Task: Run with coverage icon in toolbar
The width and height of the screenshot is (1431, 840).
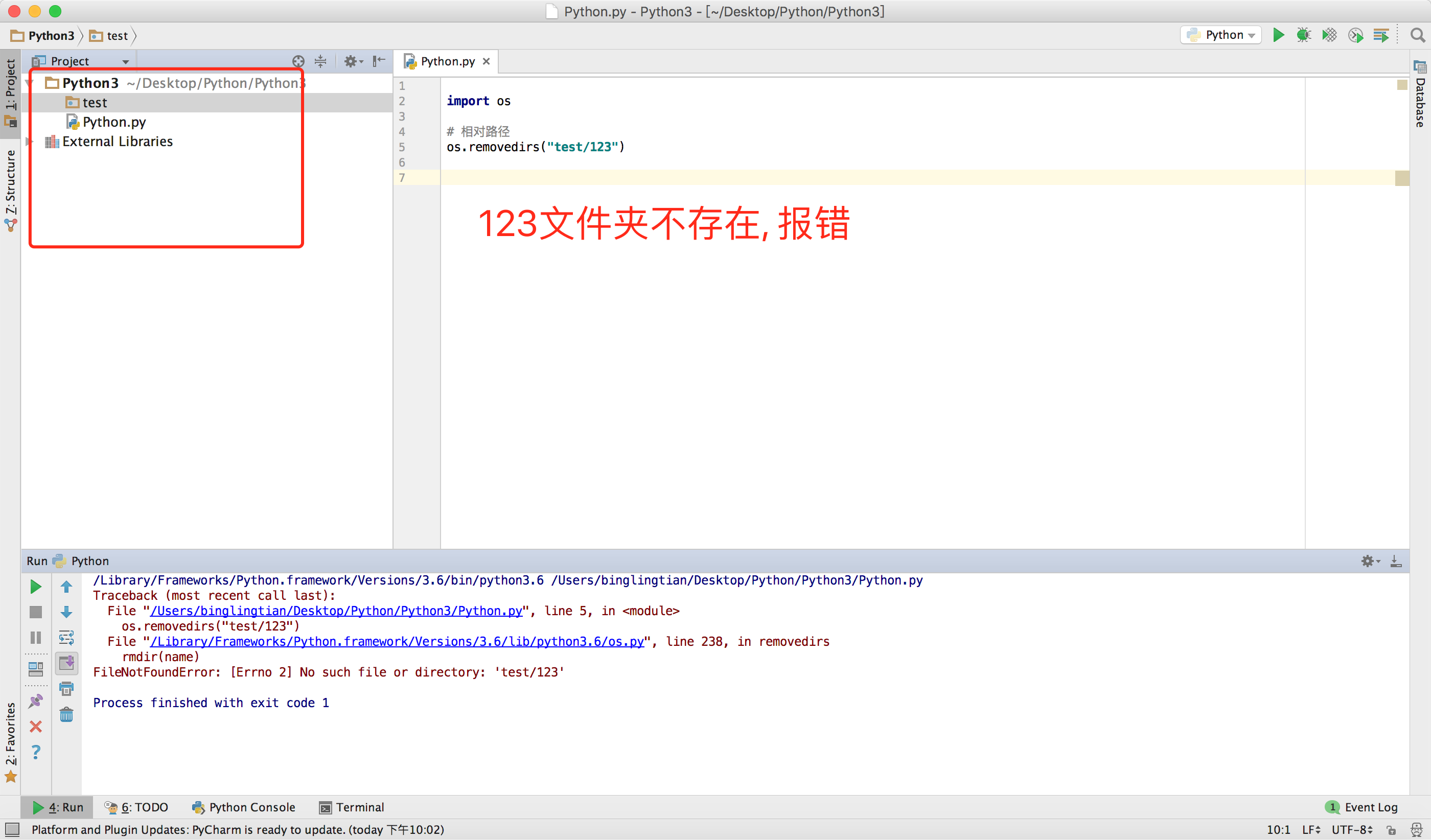Action: (x=1329, y=35)
